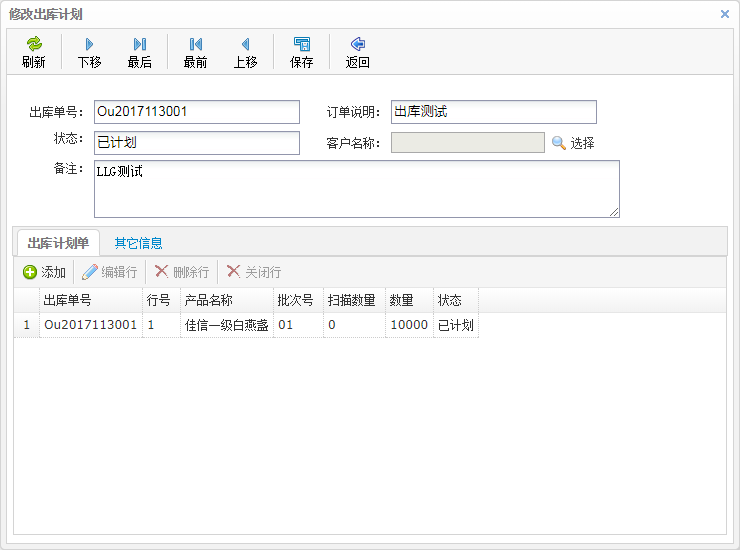This screenshot has height=550, width=740.
Task: Click the 状态 status field
Action: pos(197,143)
